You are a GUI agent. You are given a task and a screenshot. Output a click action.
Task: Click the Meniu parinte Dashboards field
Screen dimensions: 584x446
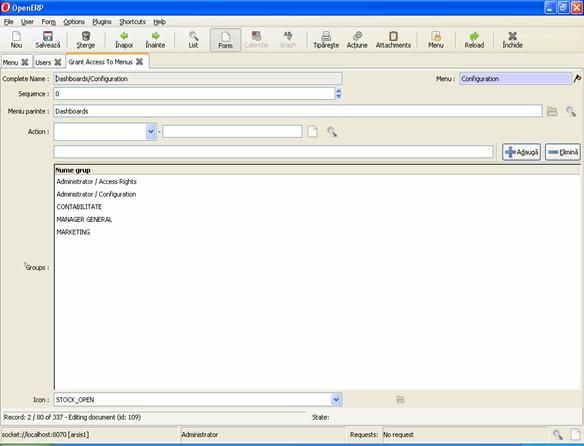click(298, 111)
